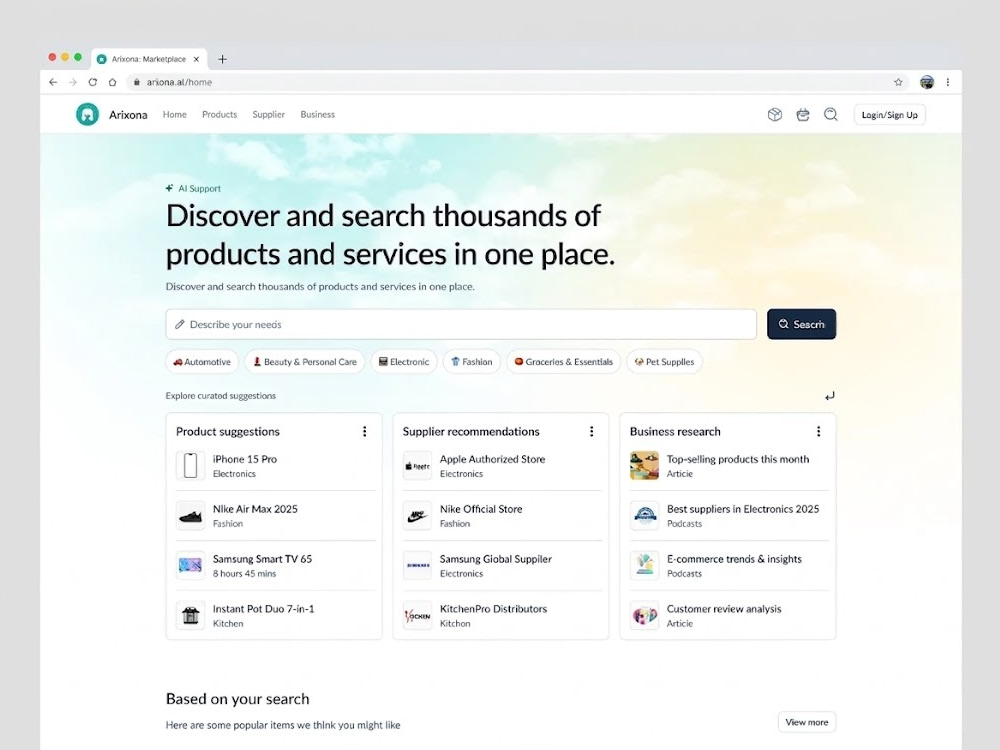The height and width of the screenshot is (750, 1000).
Task: Click the Arixona logo icon
Action: pyautogui.click(x=87, y=115)
